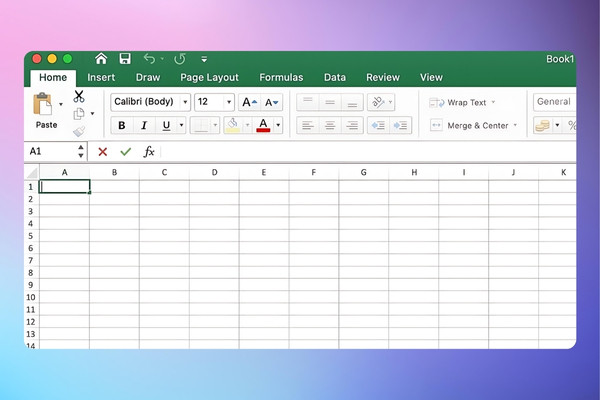Expand the Borders dropdown arrow
600x400 pixels.
[215, 125]
